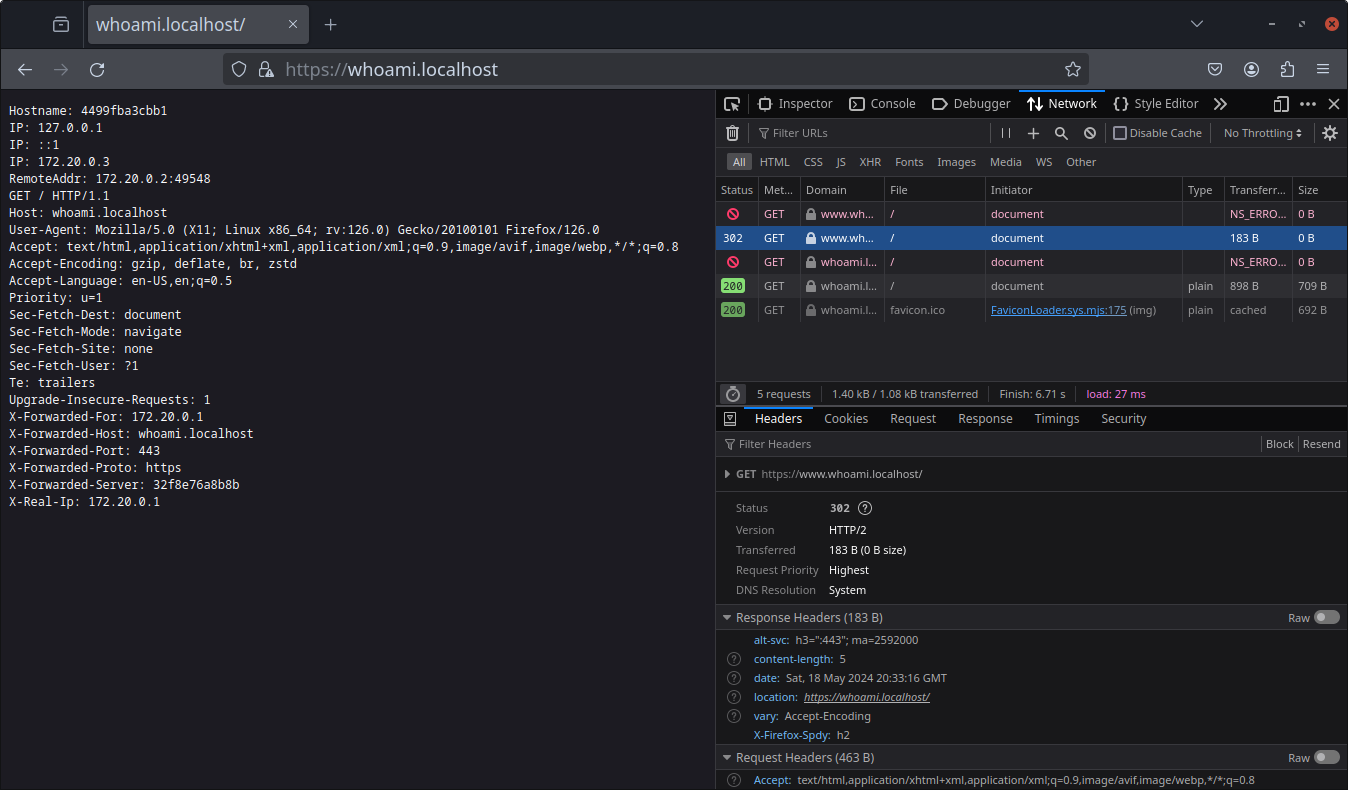The width and height of the screenshot is (1348, 790).
Task: Click the Block request button
Action: (x=1280, y=444)
